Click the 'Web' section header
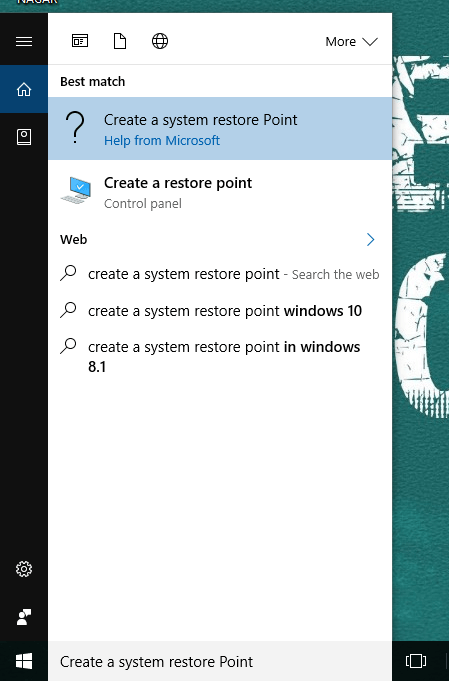This screenshot has width=449, height=681. pyautogui.click(x=73, y=239)
